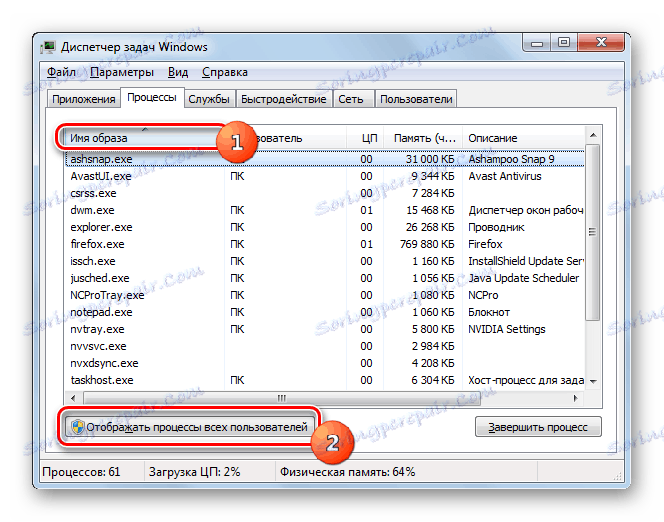The width and height of the screenshot is (664, 522).
Task: Select the issch.exe process
Action: pyautogui.click(x=325, y=261)
